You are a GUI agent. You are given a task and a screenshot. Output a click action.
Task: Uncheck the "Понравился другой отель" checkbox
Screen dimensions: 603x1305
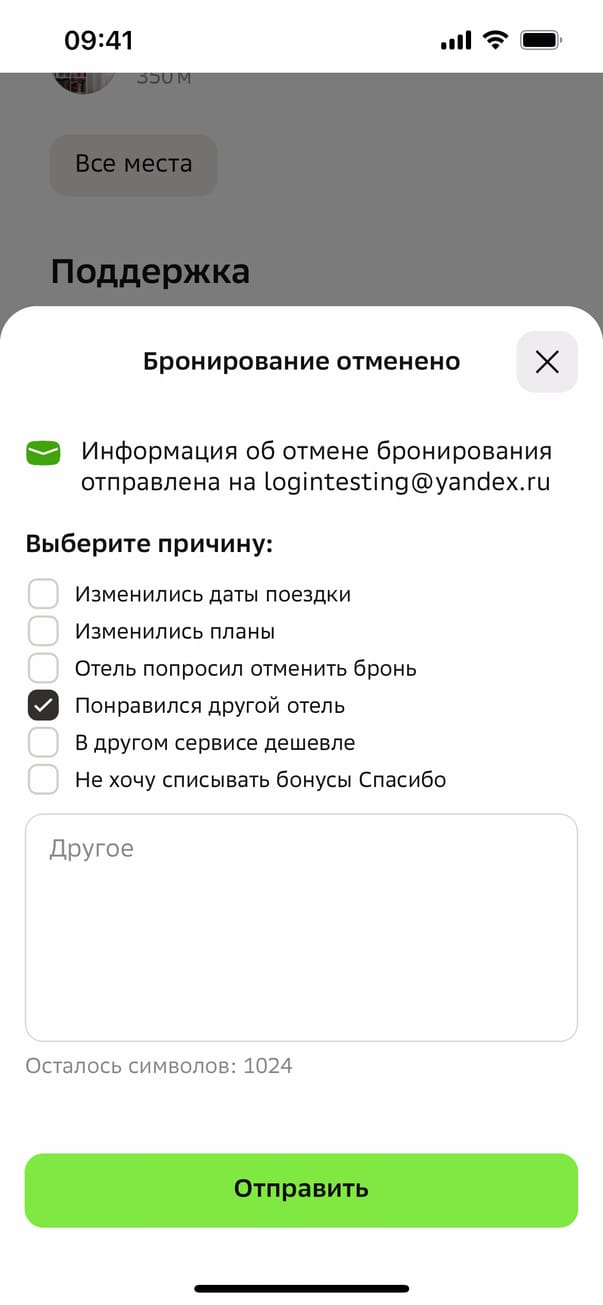pos(43,705)
